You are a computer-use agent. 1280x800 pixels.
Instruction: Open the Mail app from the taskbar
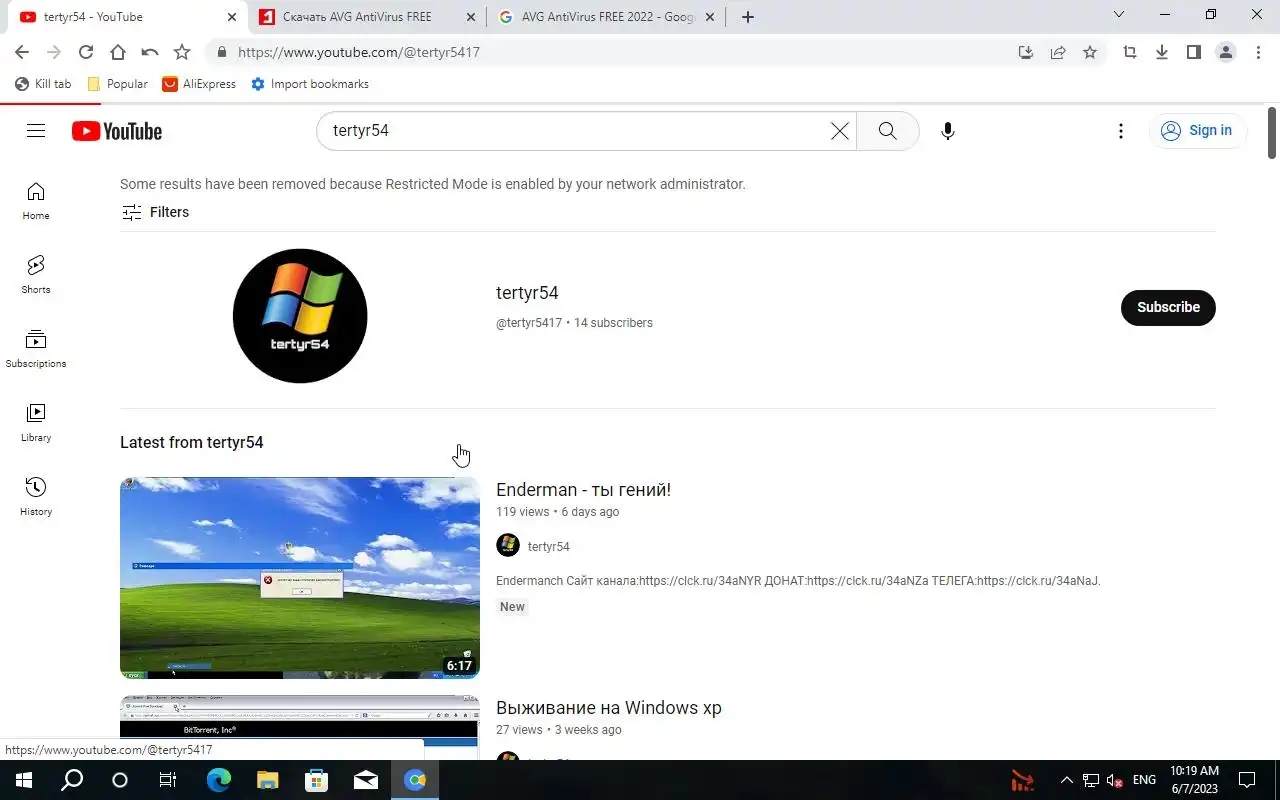(366, 780)
